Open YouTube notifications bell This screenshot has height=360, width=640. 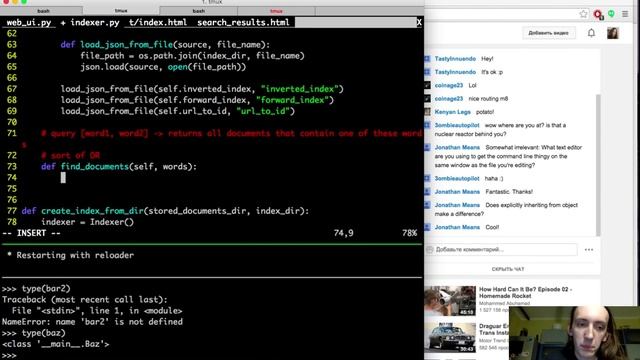tap(591, 33)
